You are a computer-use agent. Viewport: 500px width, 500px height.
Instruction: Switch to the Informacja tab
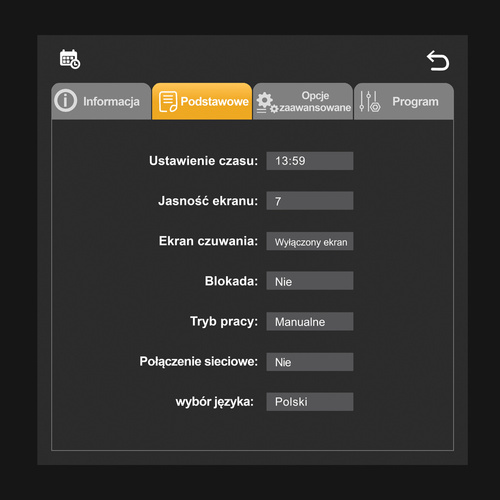click(101, 101)
